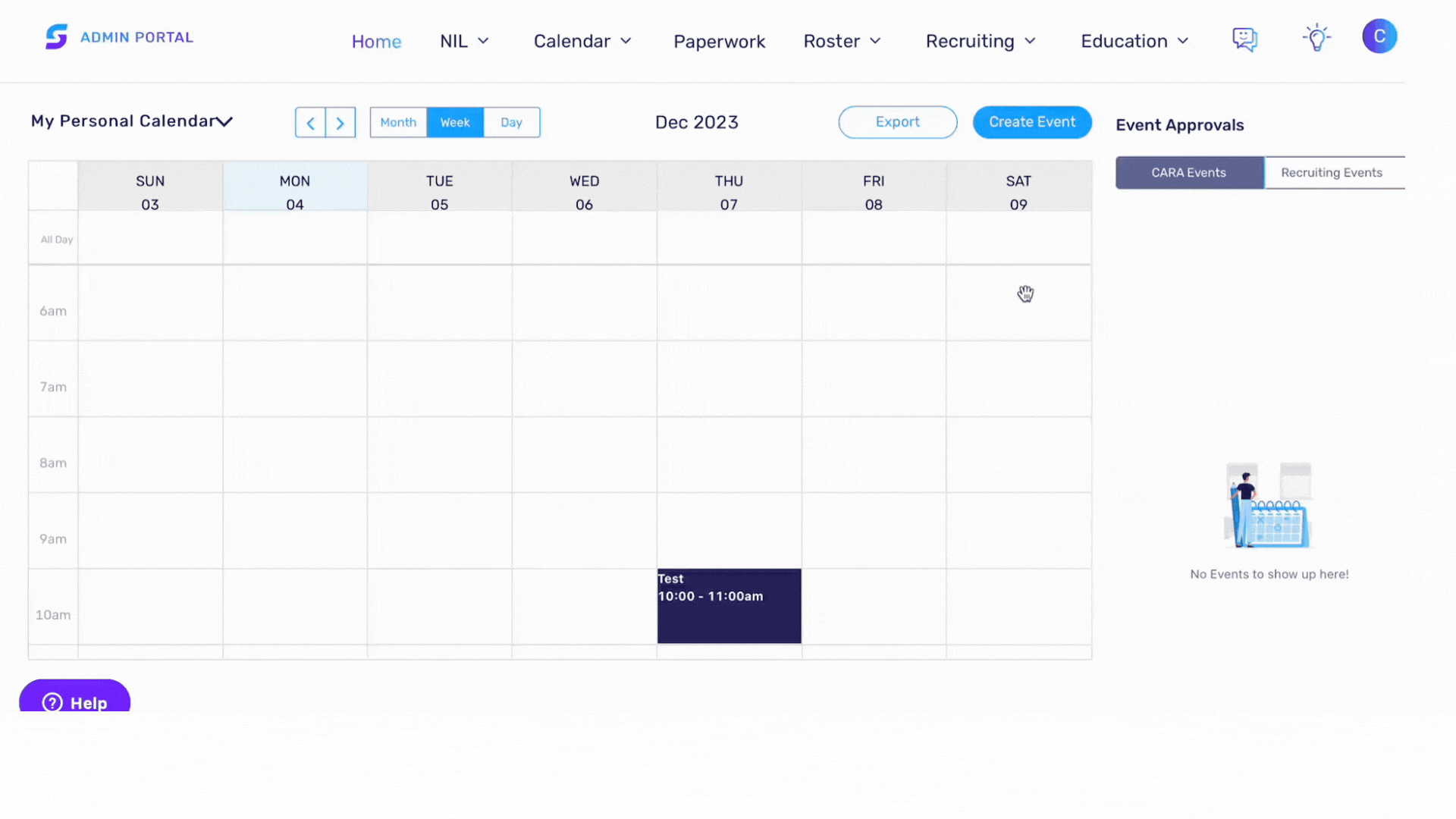Switch to Week view
The width and height of the screenshot is (1456, 819).
click(455, 123)
